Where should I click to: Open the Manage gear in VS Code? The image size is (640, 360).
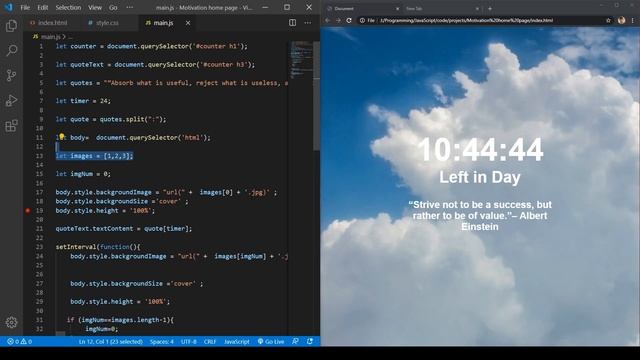click(x=11, y=322)
